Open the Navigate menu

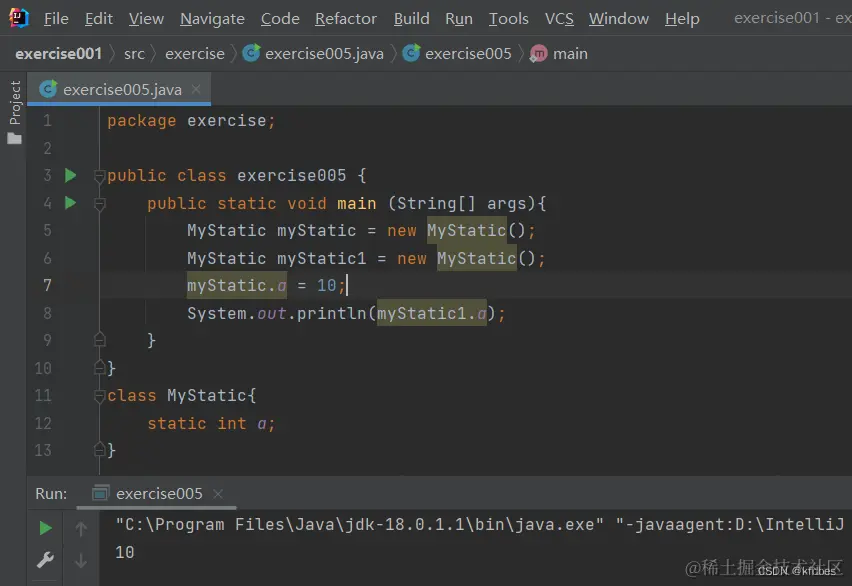(x=212, y=18)
